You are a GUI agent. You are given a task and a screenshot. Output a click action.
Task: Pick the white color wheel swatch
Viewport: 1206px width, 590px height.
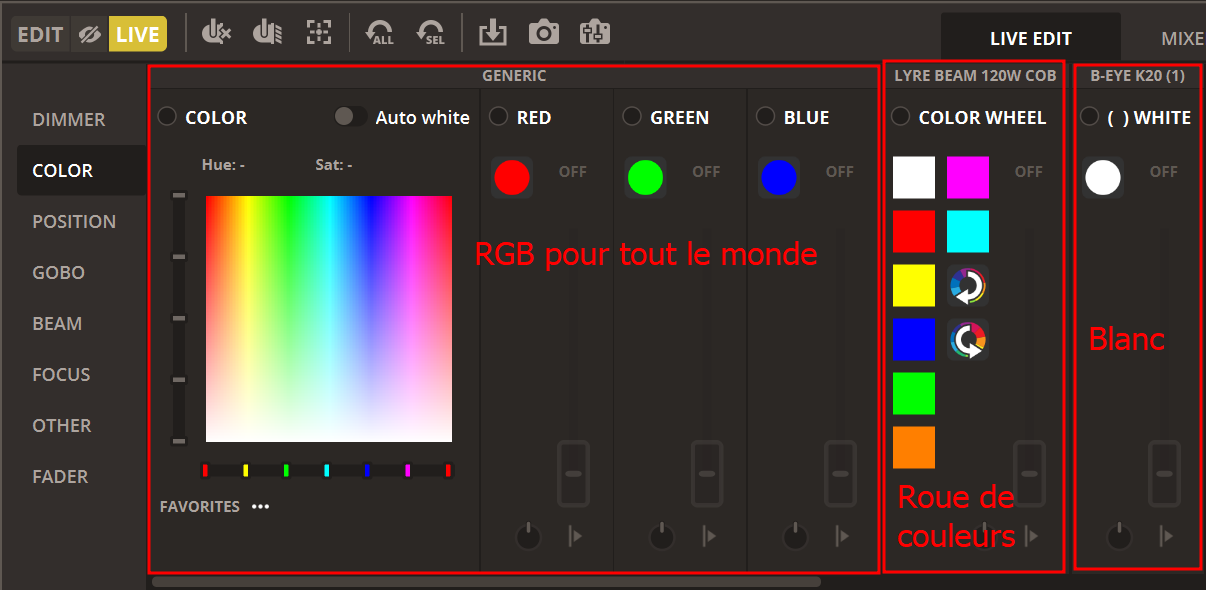[x=914, y=178]
